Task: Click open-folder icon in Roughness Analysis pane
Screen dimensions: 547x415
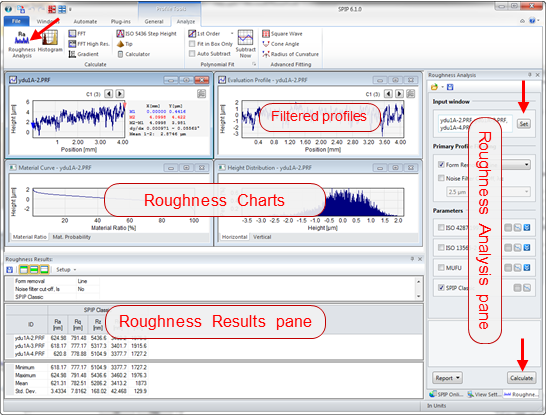Action: [434, 87]
